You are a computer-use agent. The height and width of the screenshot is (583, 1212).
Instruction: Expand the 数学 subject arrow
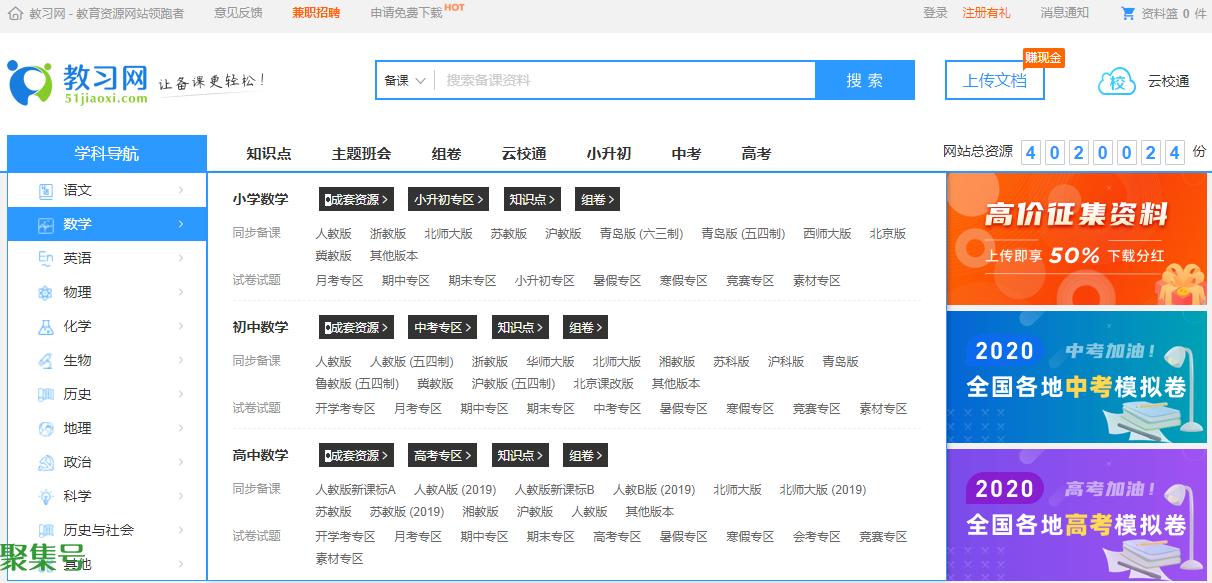181,224
